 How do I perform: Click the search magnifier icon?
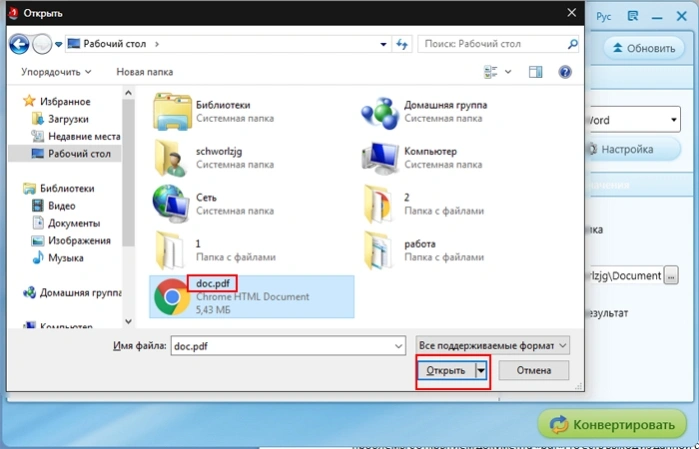pos(572,44)
